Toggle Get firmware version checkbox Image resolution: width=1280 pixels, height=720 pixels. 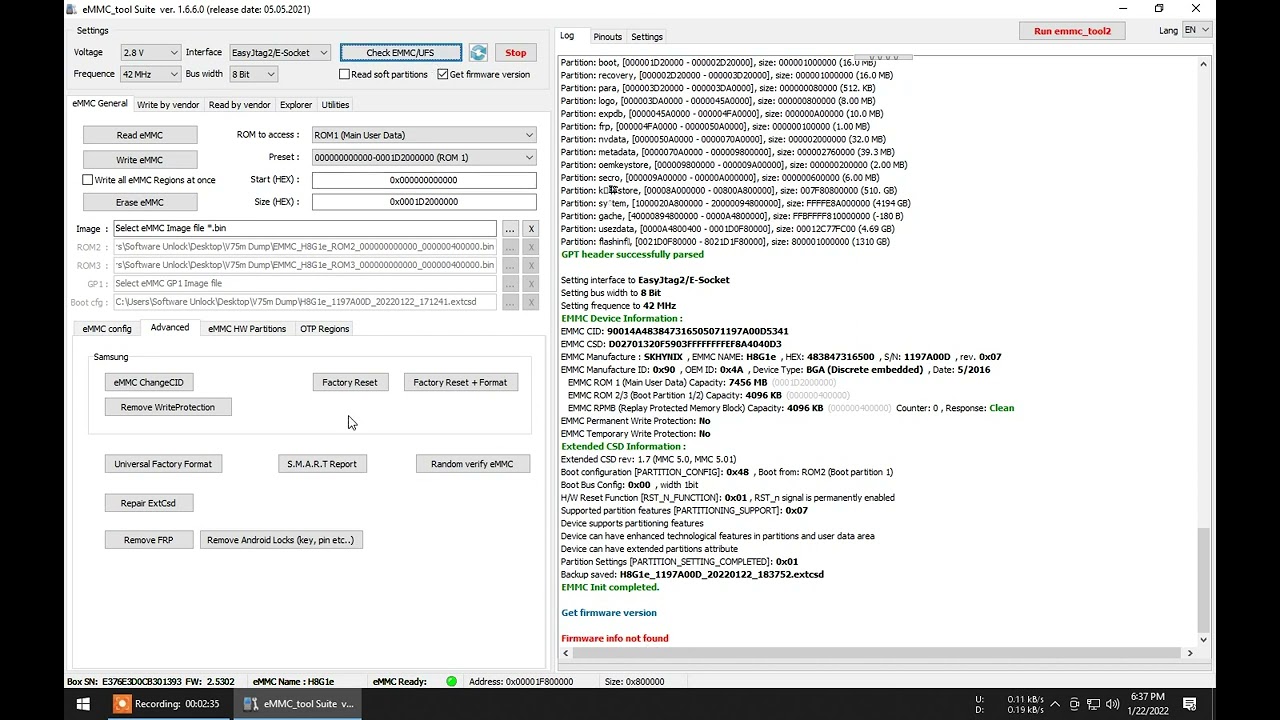(443, 74)
